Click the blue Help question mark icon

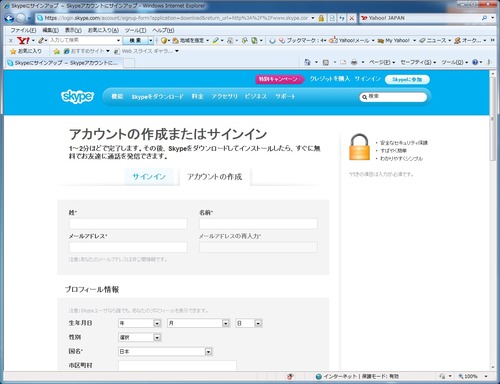475,62
